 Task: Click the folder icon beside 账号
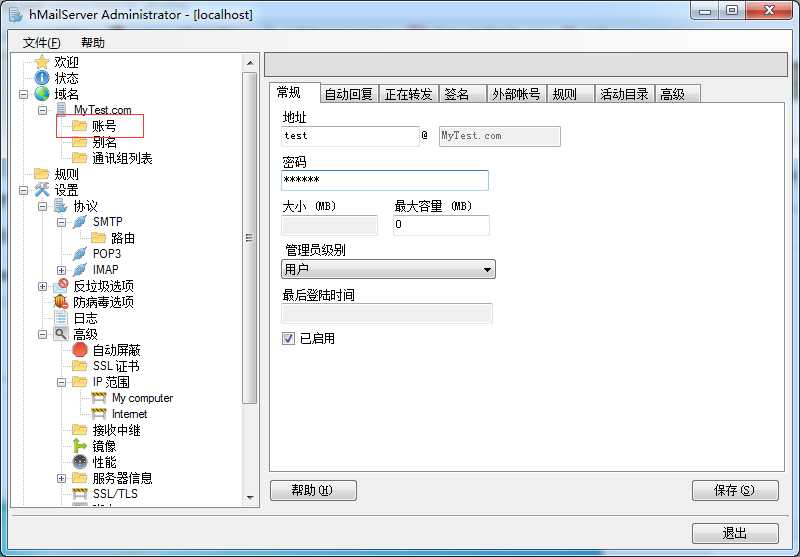(x=80, y=125)
